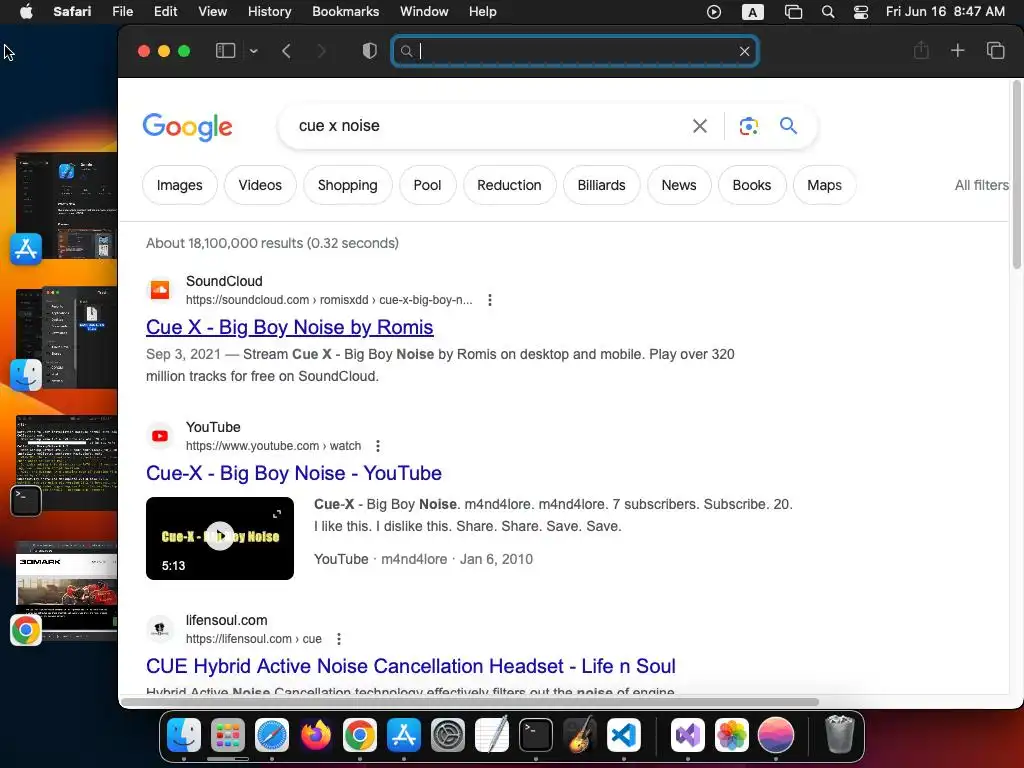Switch to News results

679,185
